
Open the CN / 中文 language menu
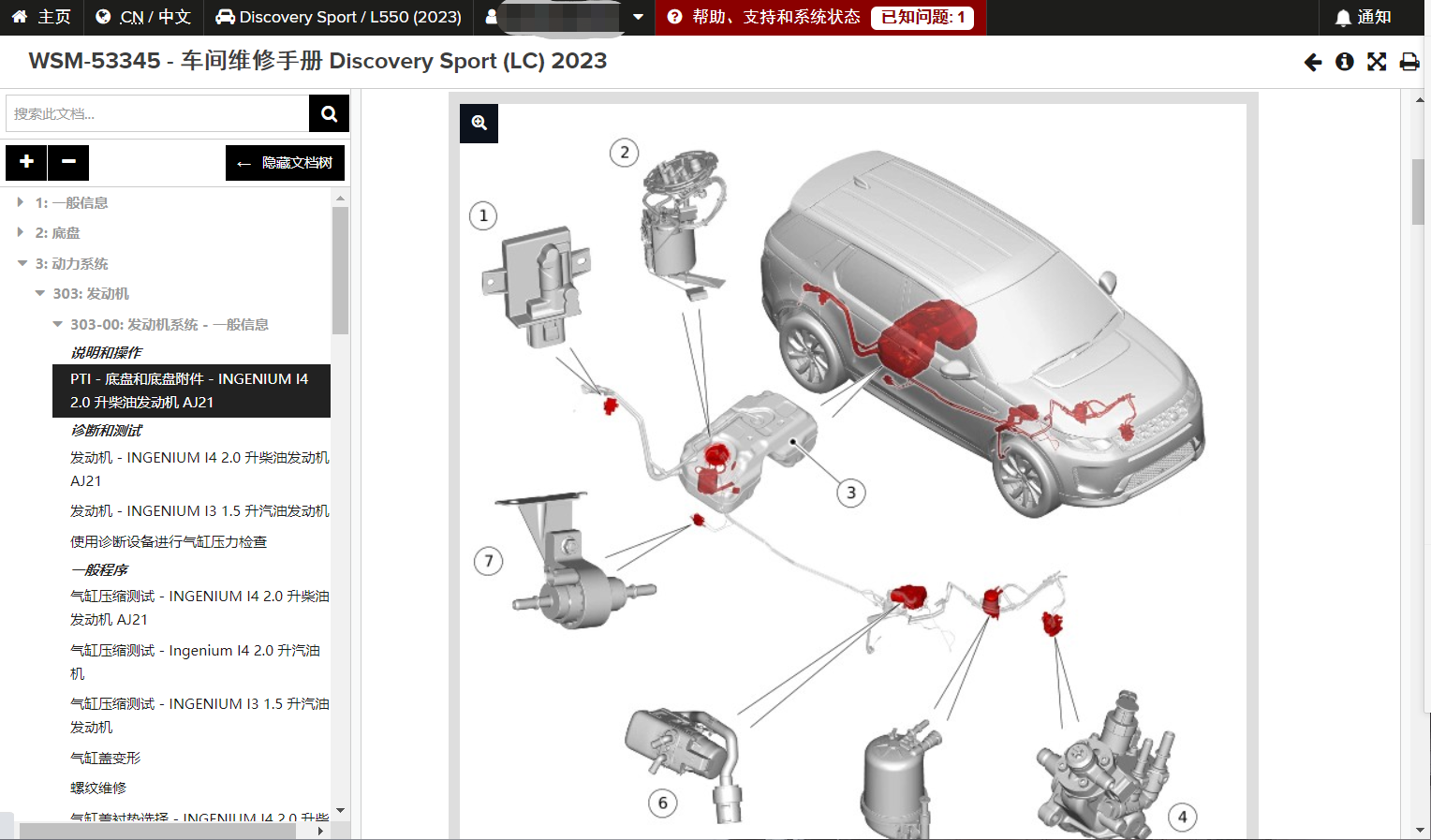pyautogui.click(x=144, y=17)
